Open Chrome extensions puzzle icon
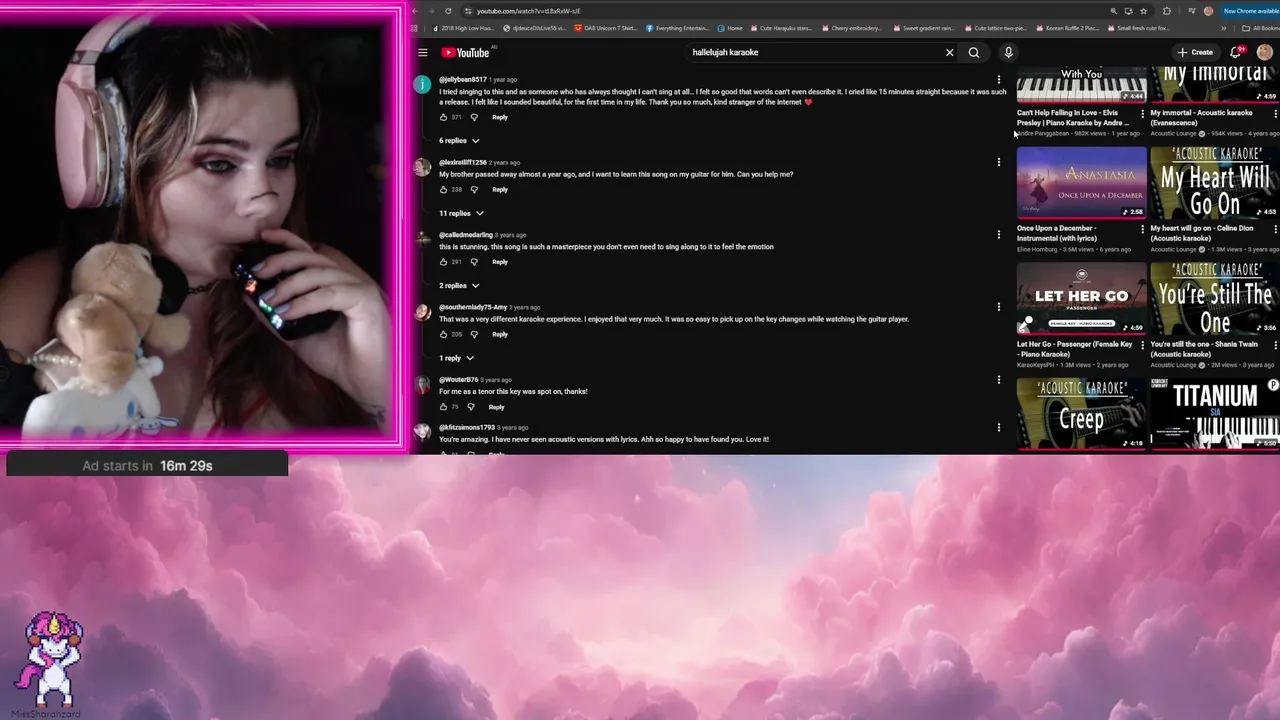The height and width of the screenshot is (720, 1280). 1167,11
